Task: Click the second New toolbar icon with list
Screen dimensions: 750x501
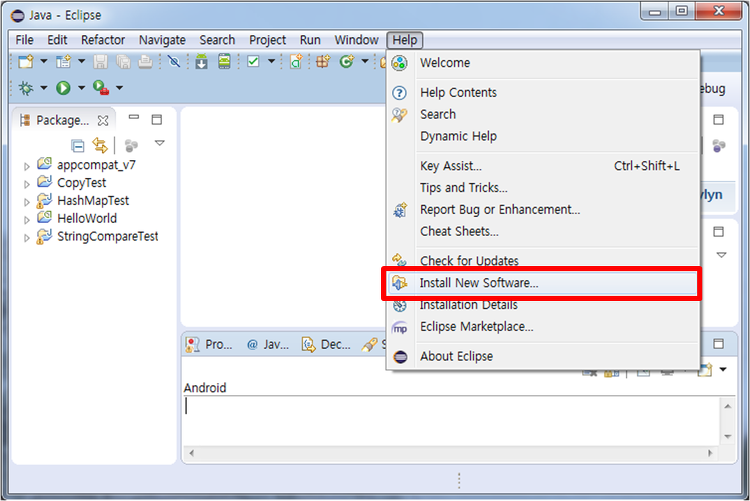Action: 64,61
